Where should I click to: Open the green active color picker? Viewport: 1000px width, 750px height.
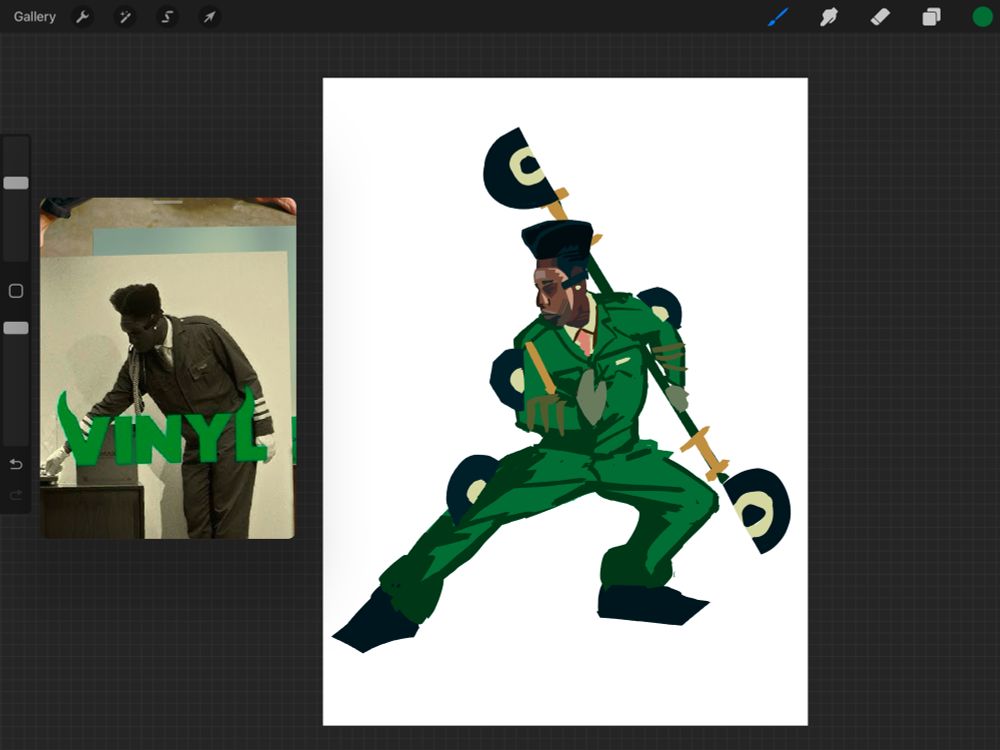pyautogui.click(x=982, y=17)
